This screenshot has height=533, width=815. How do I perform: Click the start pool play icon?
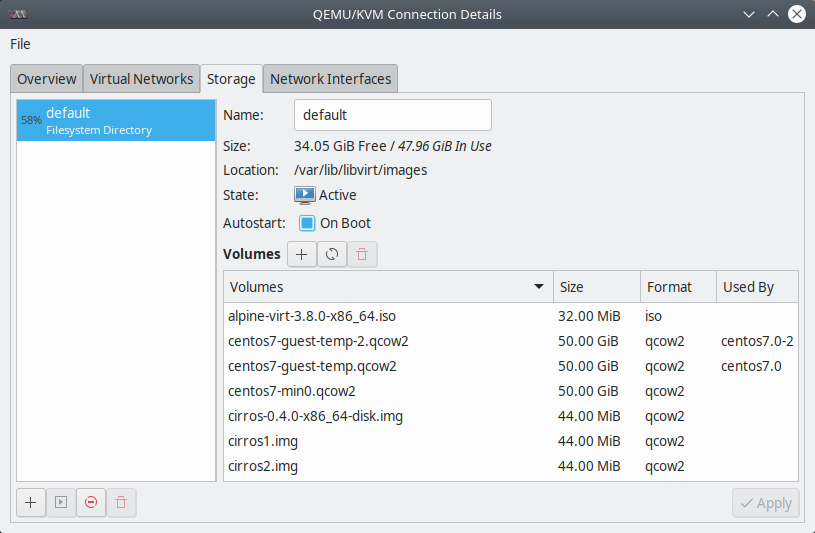click(61, 502)
